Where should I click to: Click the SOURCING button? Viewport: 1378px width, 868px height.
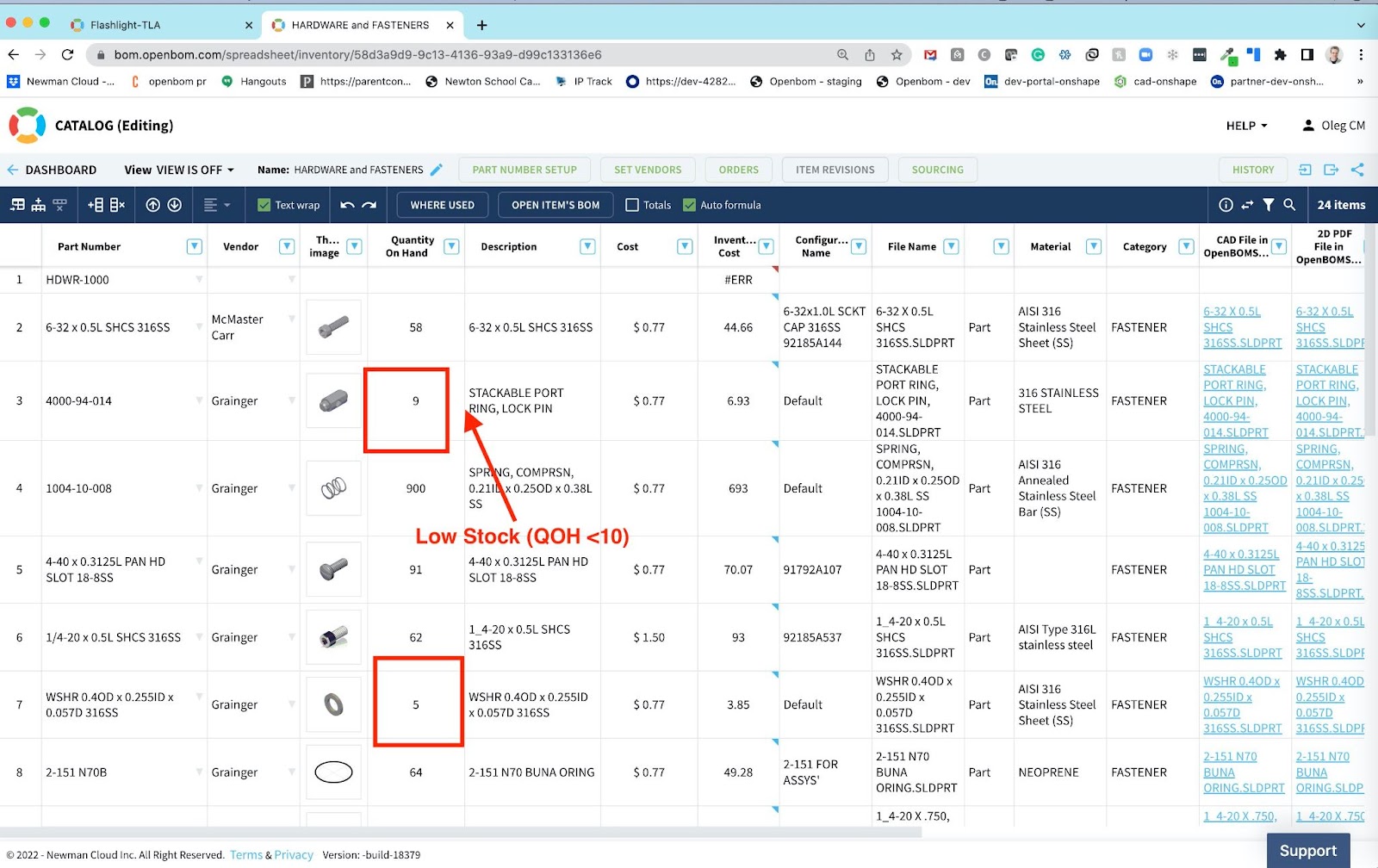click(x=938, y=170)
